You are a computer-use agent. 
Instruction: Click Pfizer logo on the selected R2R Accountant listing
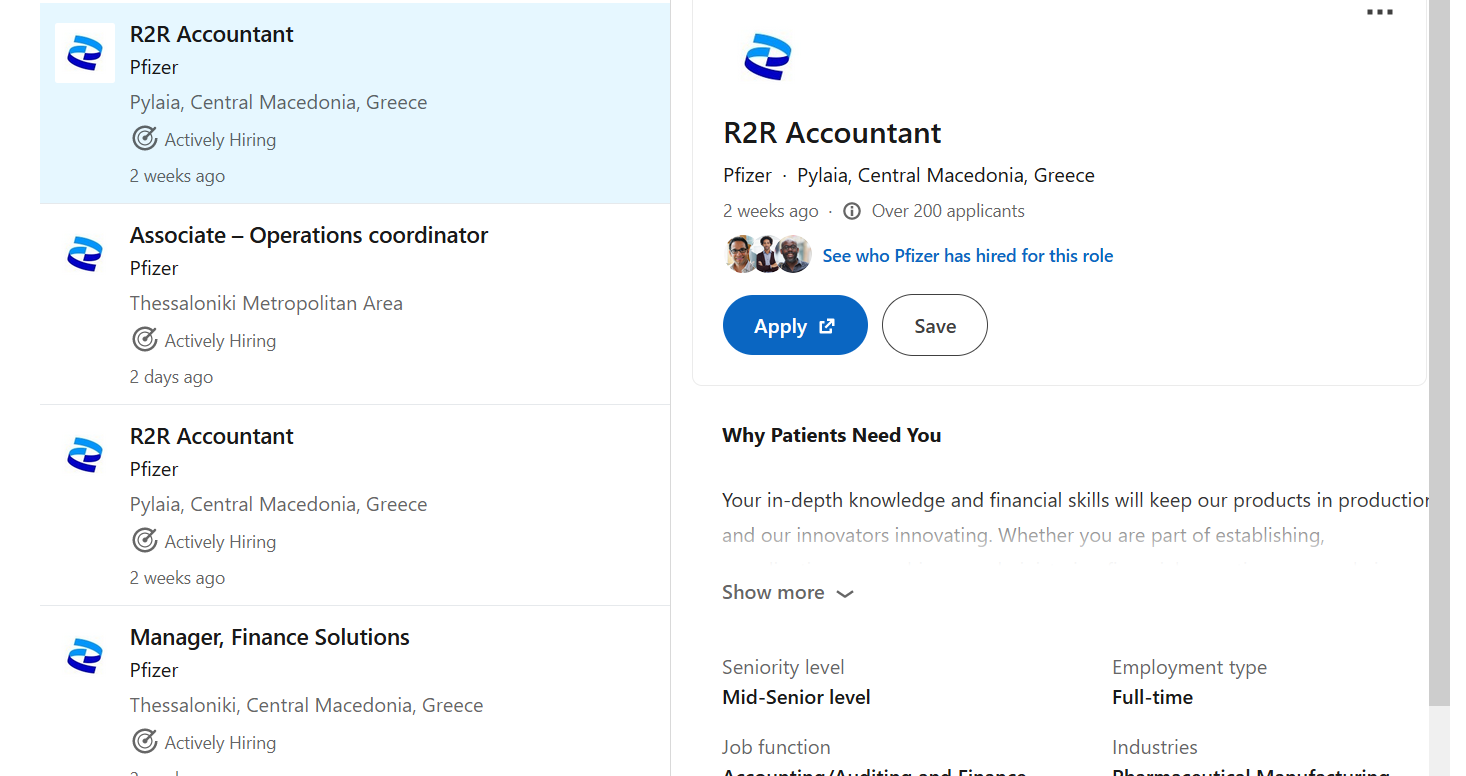pyautogui.click(x=85, y=53)
